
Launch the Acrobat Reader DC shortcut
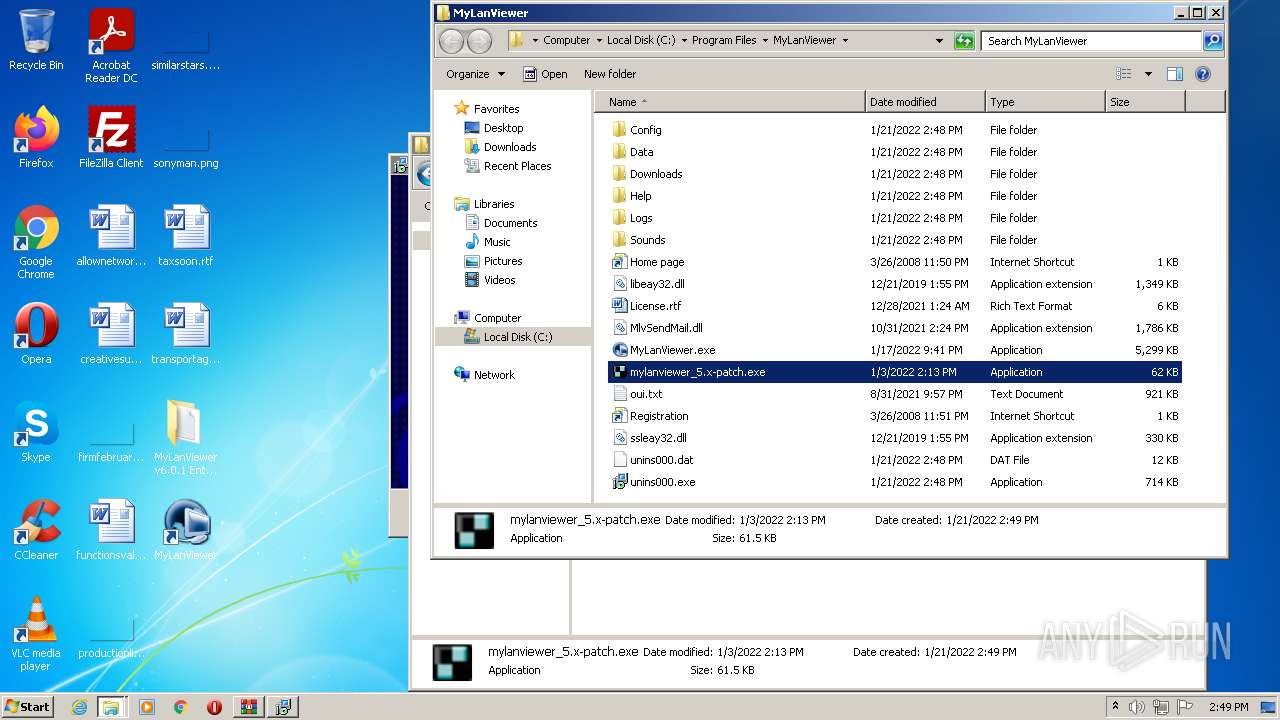(111, 45)
